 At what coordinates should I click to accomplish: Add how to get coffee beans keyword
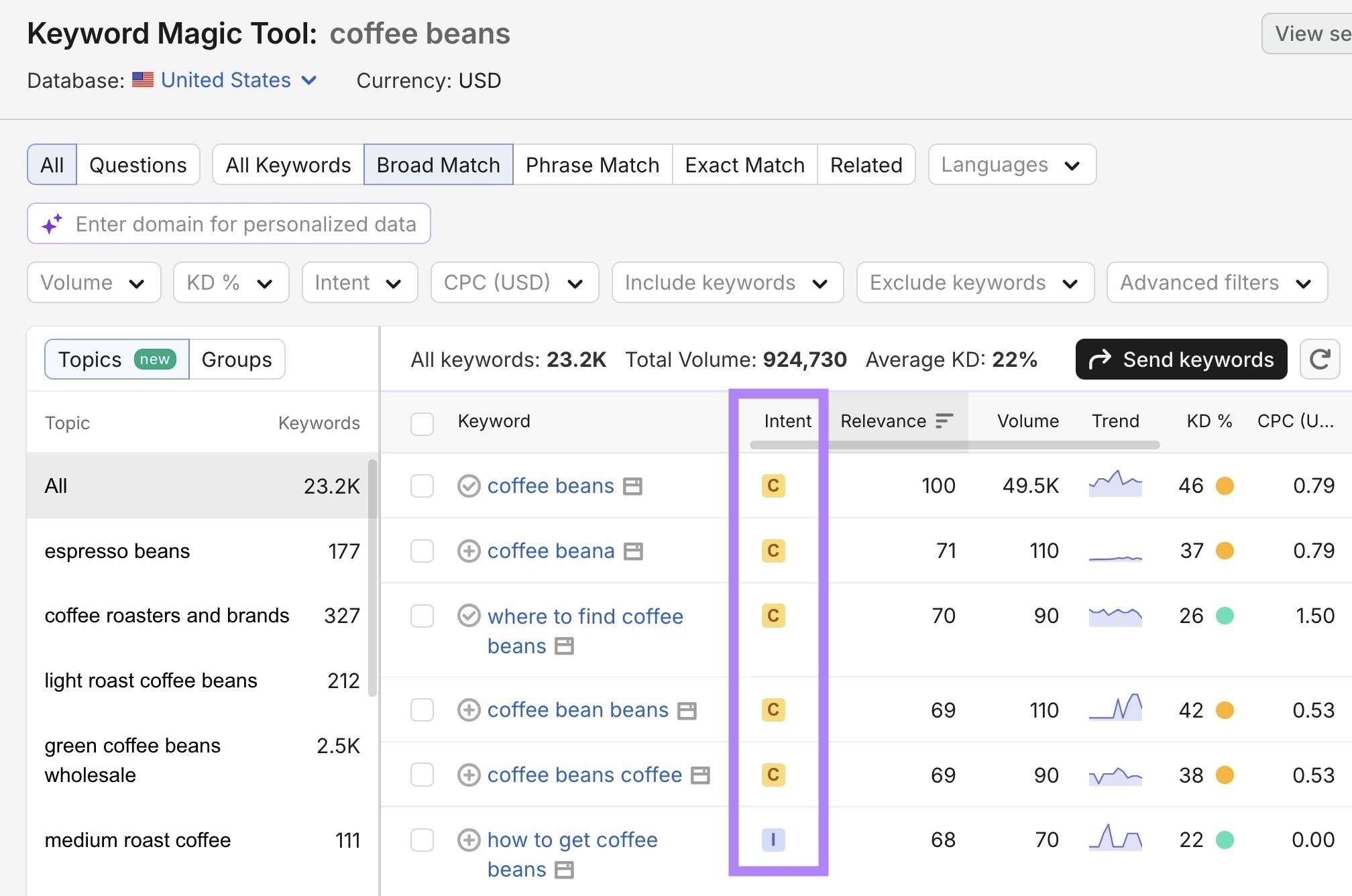pos(469,840)
